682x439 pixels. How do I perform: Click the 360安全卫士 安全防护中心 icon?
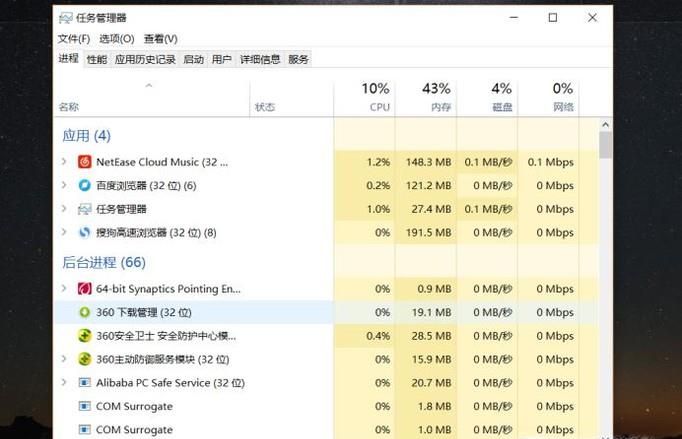pyautogui.click(x=84, y=335)
